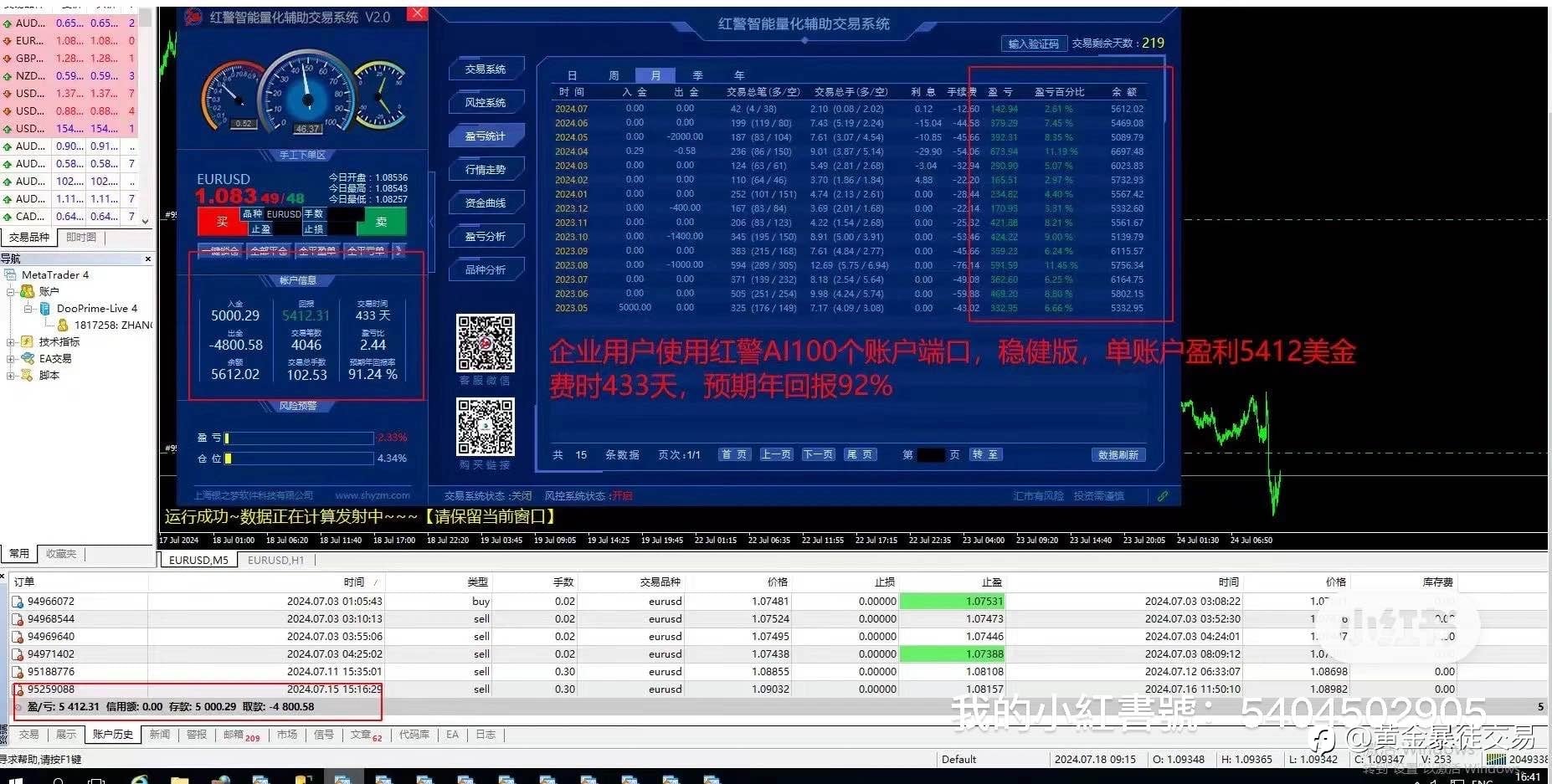Click the EA交易 expert advisors icon

28,359
